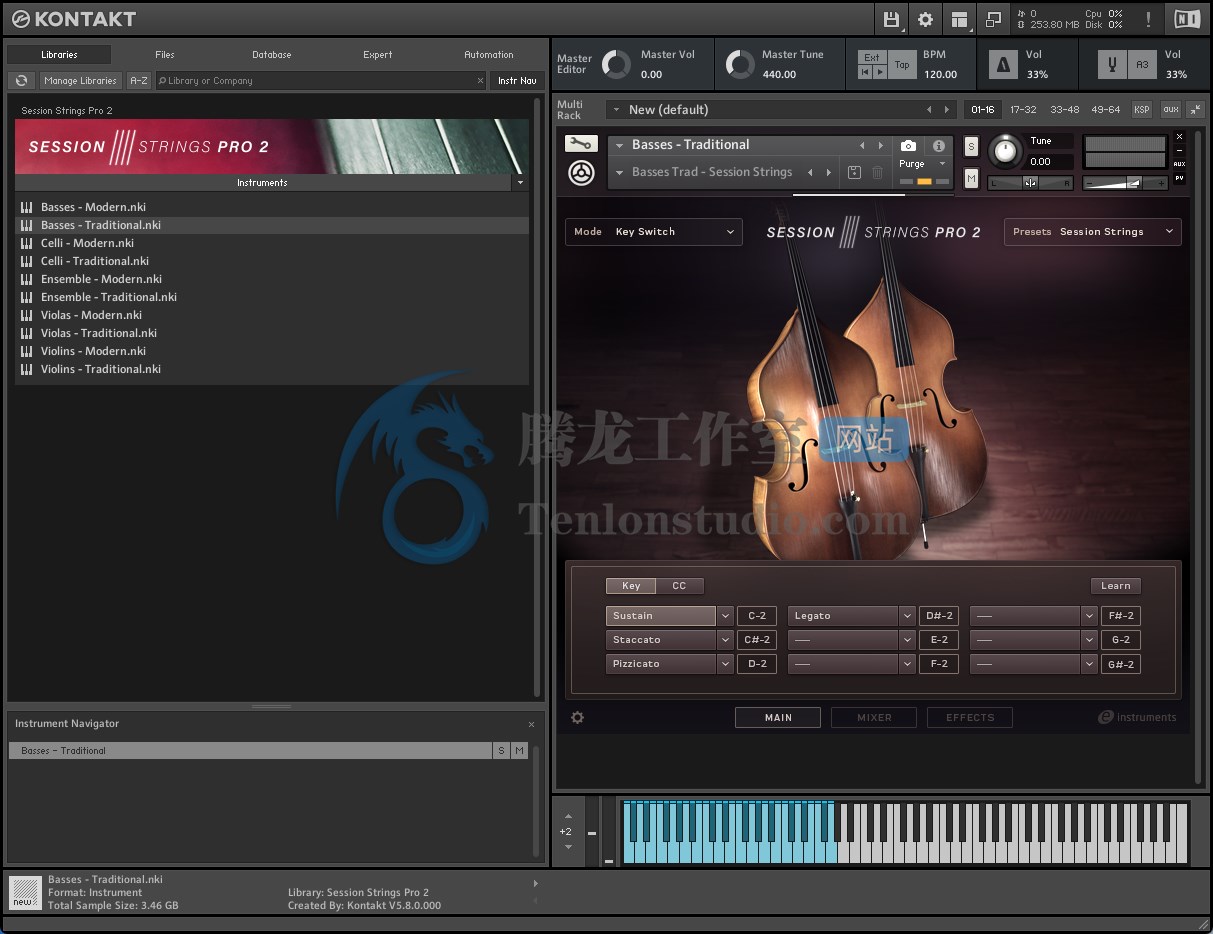Select rack page 17-32
This screenshot has height=934, width=1213.
tap(1023, 109)
